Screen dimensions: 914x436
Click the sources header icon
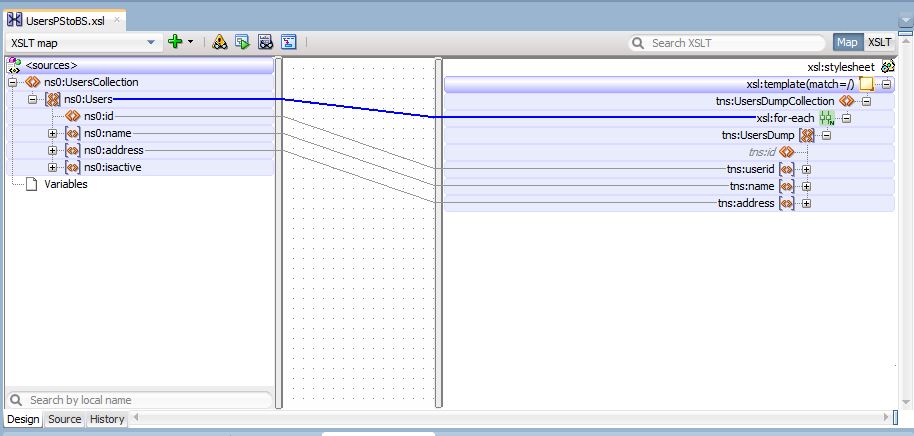[14, 65]
